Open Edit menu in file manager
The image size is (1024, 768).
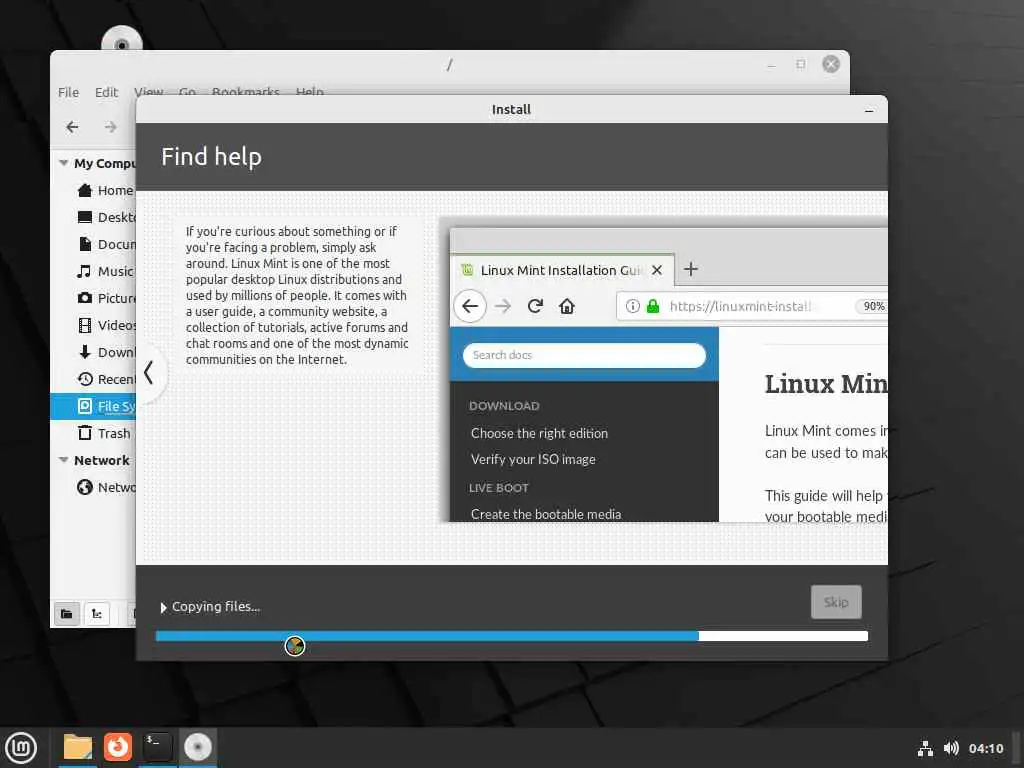(106, 92)
